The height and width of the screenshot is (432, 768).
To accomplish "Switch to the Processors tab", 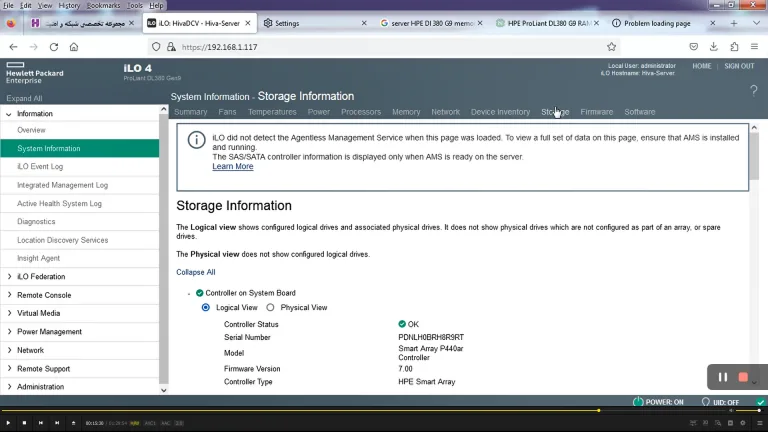I will point(361,112).
